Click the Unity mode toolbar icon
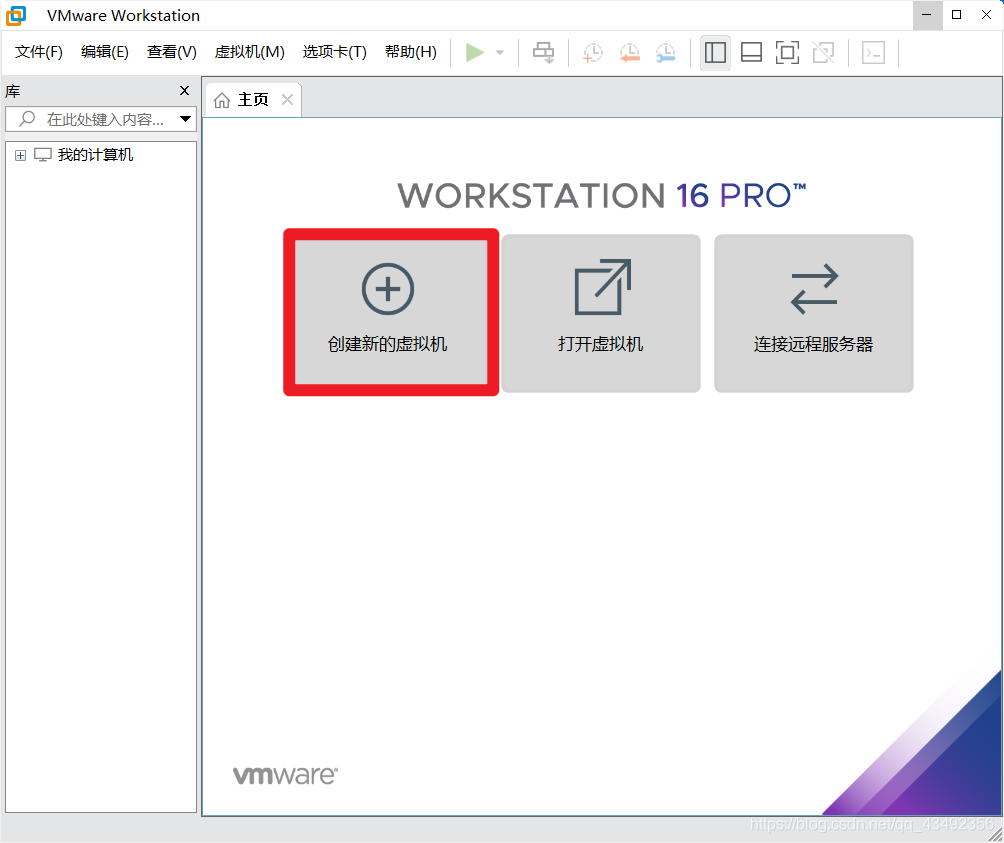The image size is (1004, 843). (823, 52)
